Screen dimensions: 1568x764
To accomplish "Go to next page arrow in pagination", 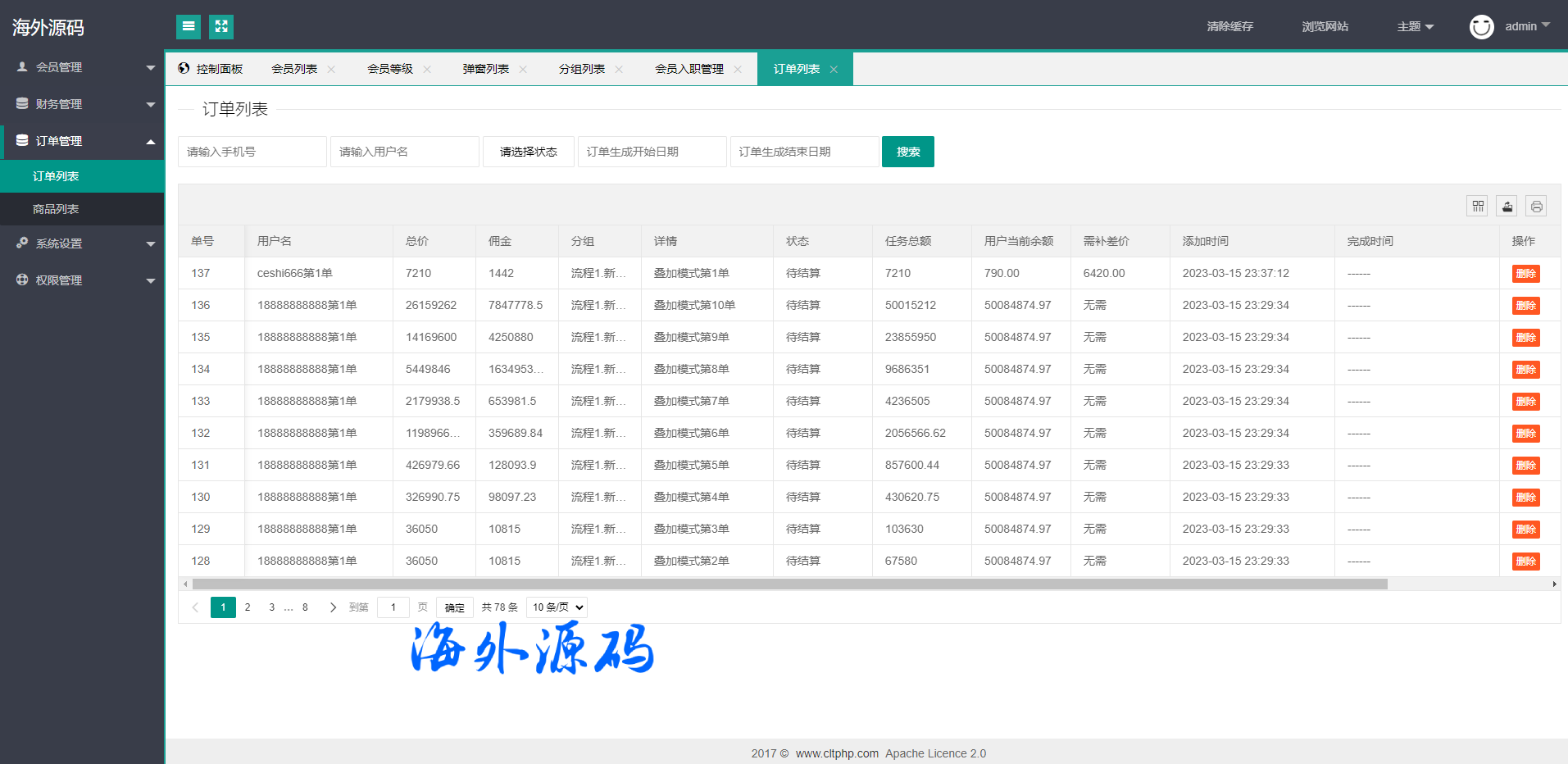I will point(333,607).
